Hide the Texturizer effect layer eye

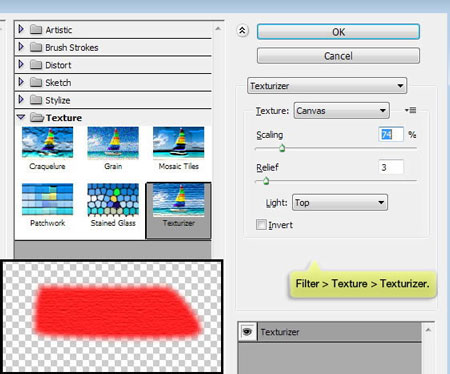(x=247, y=332)
